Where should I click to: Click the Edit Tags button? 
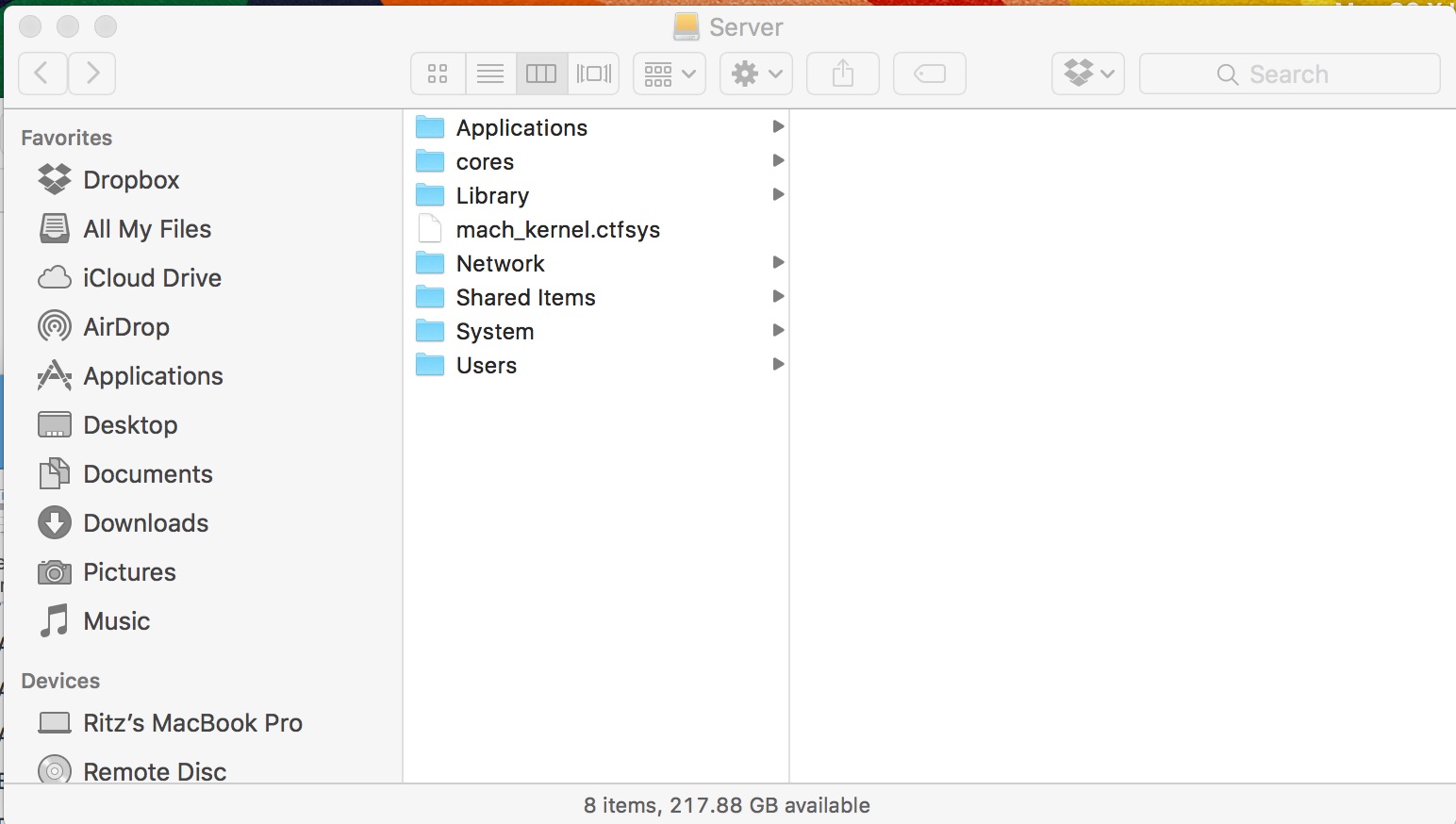click(x=930, y=74)
